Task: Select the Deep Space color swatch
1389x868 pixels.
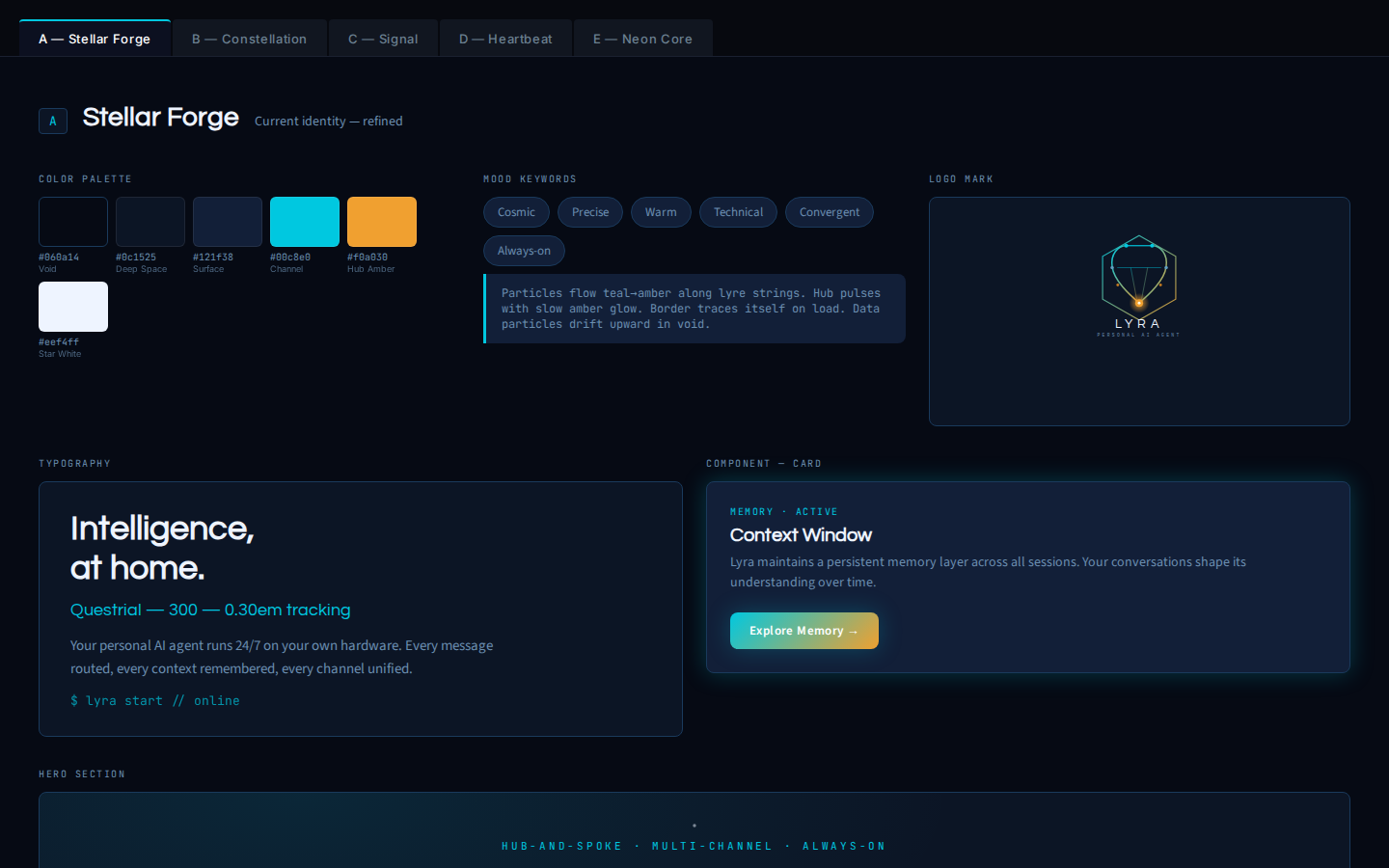Action: click(150, 222)
